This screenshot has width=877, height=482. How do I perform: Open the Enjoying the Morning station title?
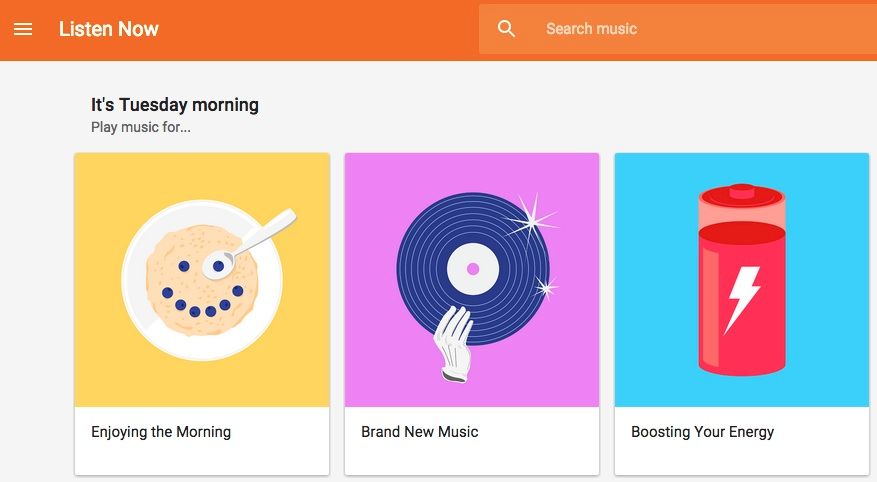[161, 432]
